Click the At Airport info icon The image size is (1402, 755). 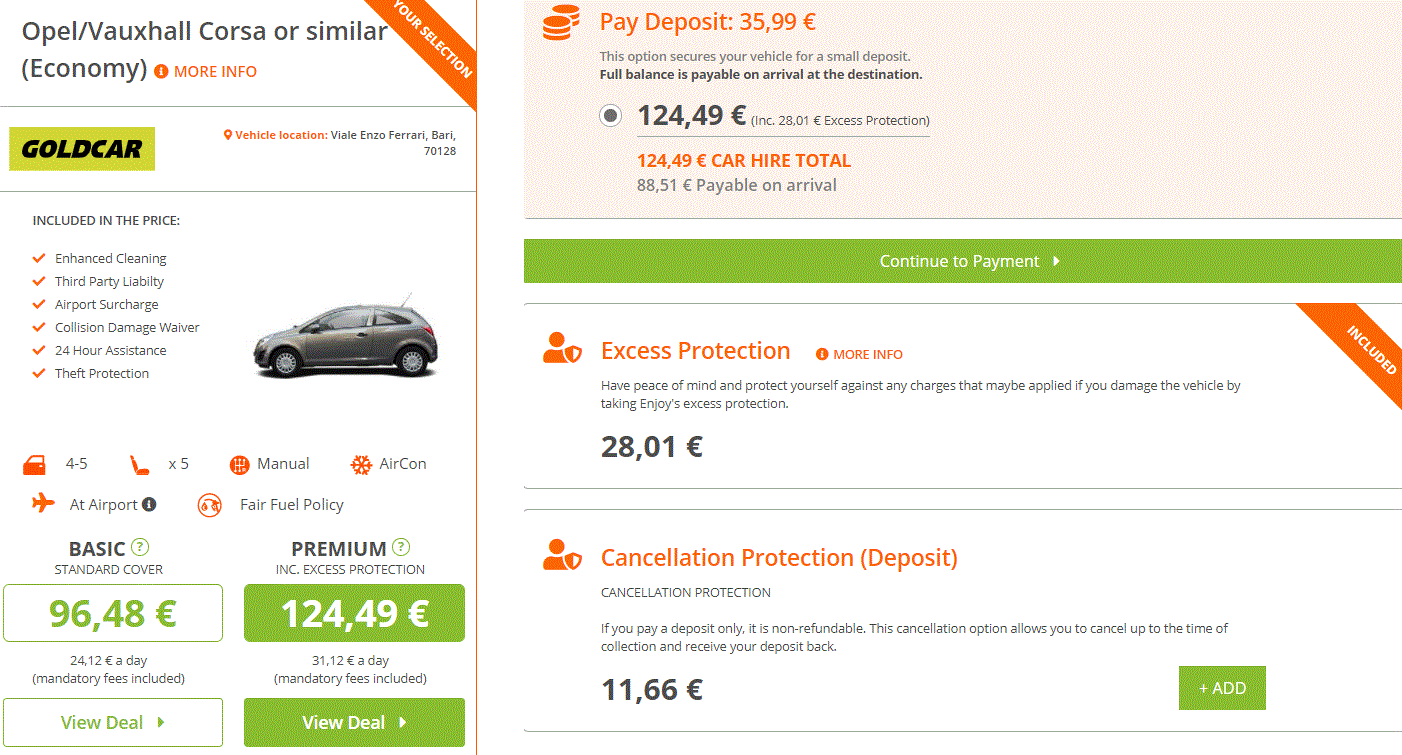pyautogui.click(x=149, y=504)
